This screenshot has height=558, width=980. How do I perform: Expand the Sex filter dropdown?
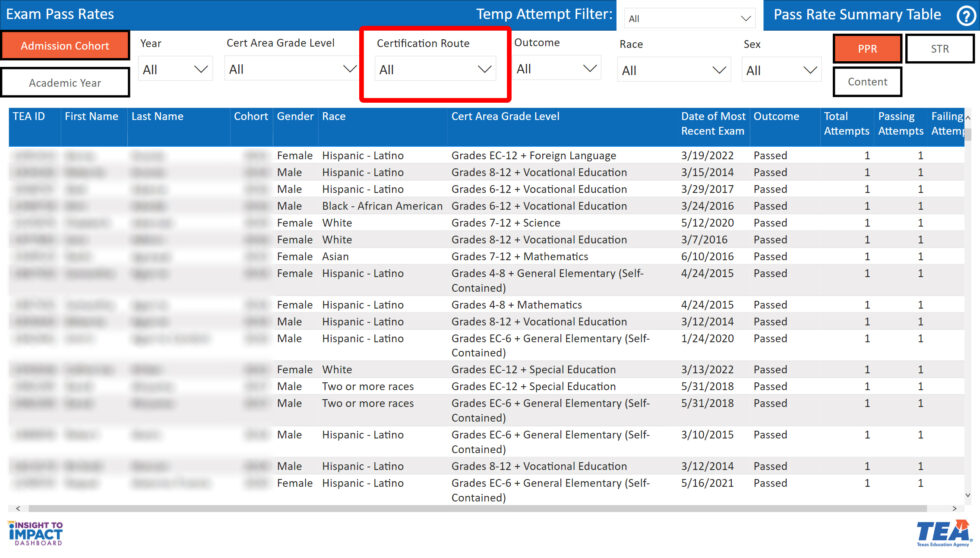pyautogui.click(x=781, y=71)
